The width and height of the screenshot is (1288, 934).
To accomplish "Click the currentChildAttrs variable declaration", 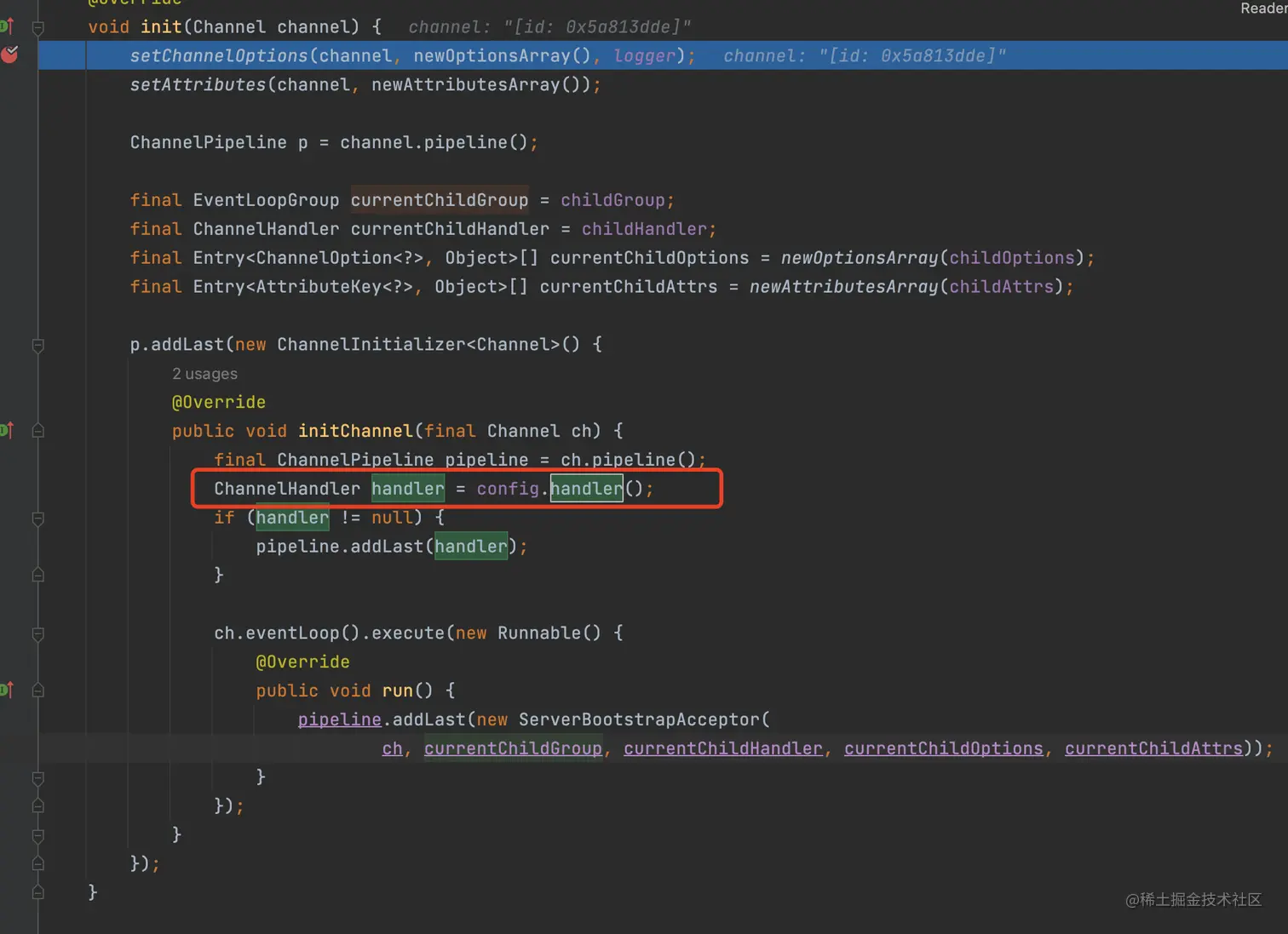I will tap(629, 287).
